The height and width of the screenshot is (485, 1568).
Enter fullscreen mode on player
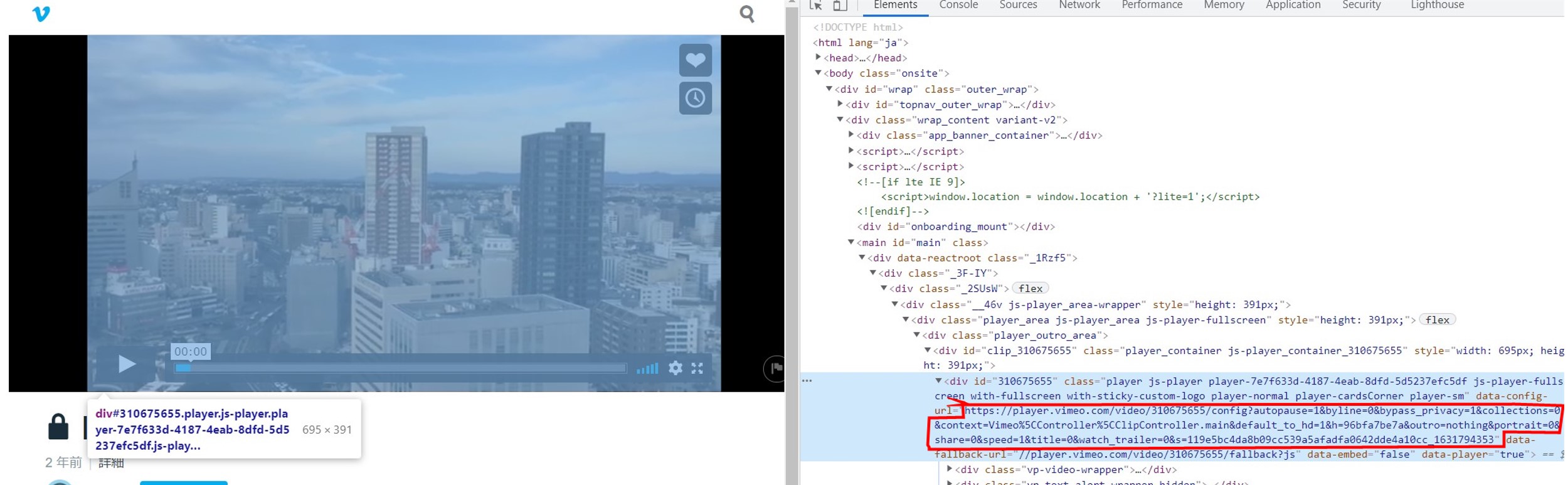coord(697,368)
